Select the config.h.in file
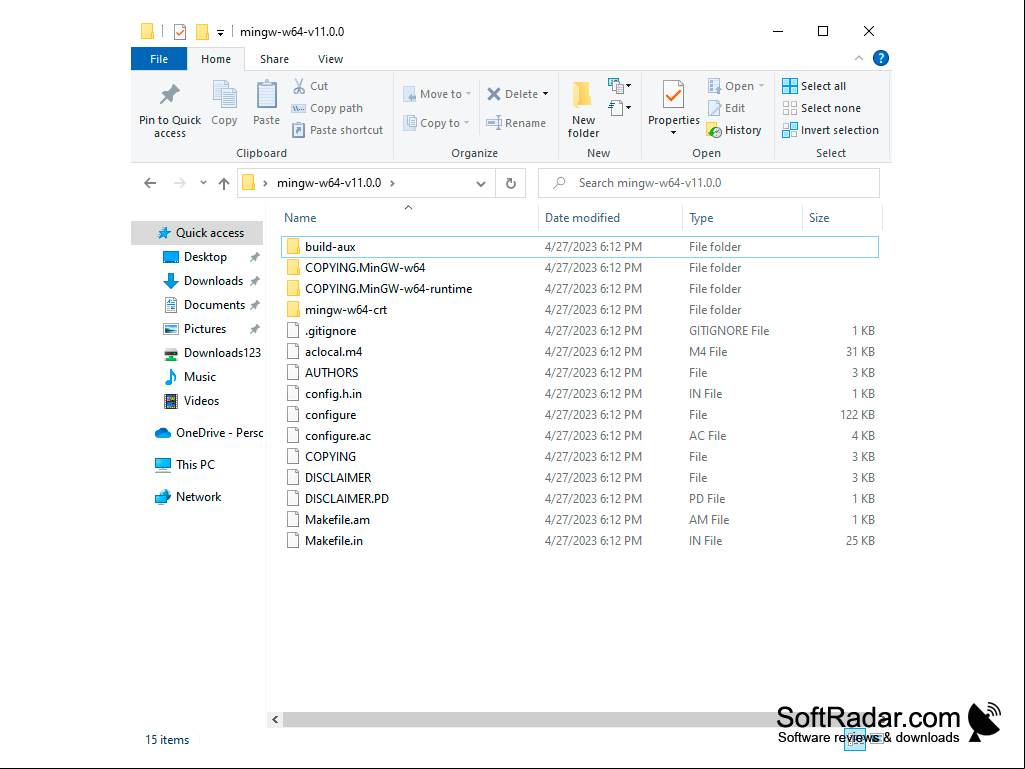This screenshot has width=1025, height=769. (x=579, y=394)
